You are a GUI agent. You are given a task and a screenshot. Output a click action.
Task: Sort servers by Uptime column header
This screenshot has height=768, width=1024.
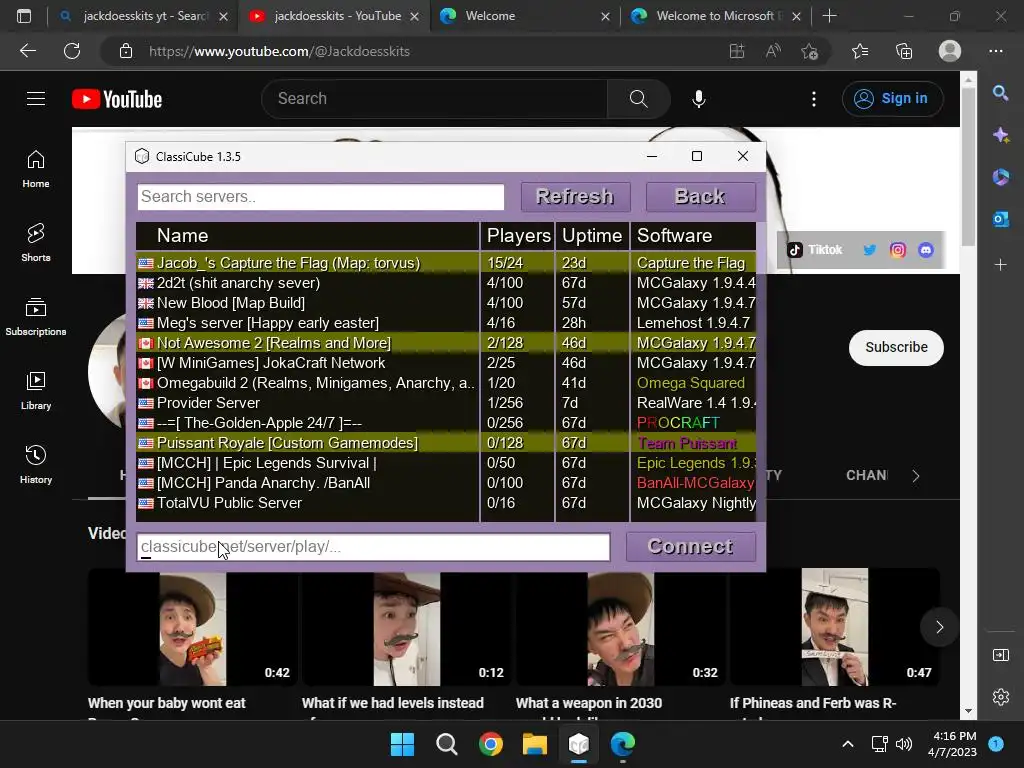tap(592, 236)
